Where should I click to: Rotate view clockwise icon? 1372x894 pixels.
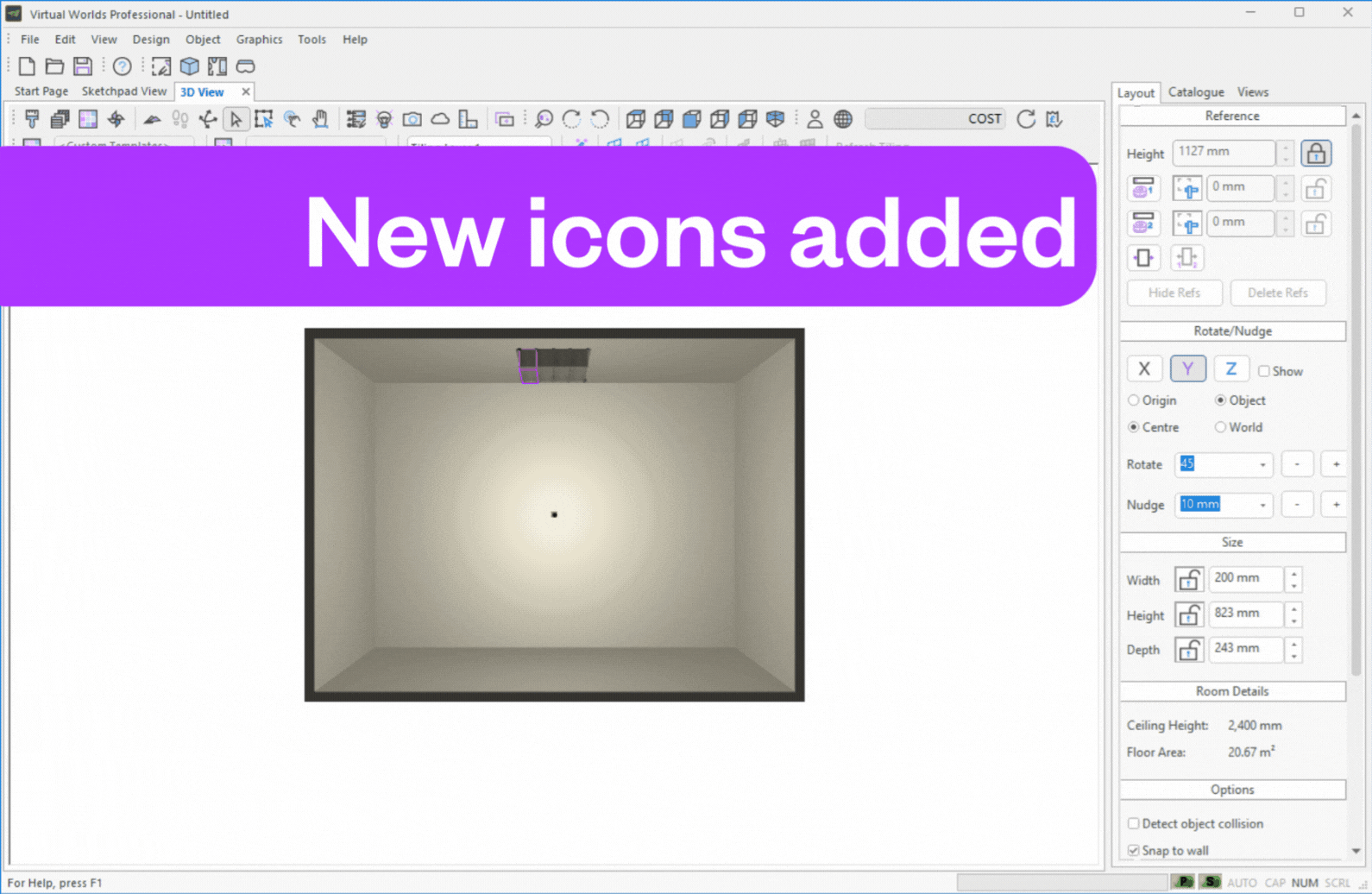click(571, 119)
